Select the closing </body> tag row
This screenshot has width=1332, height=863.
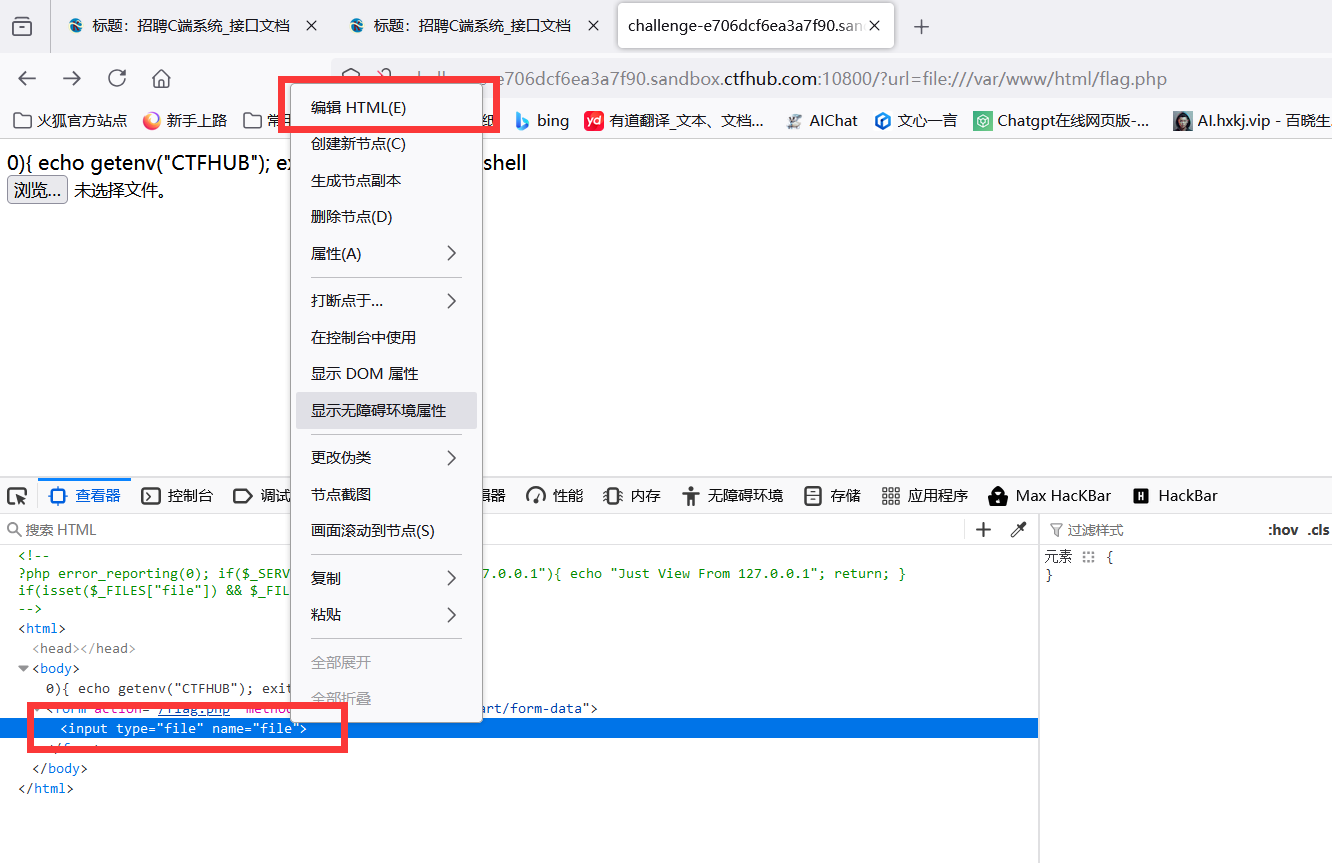pos(519,769)
